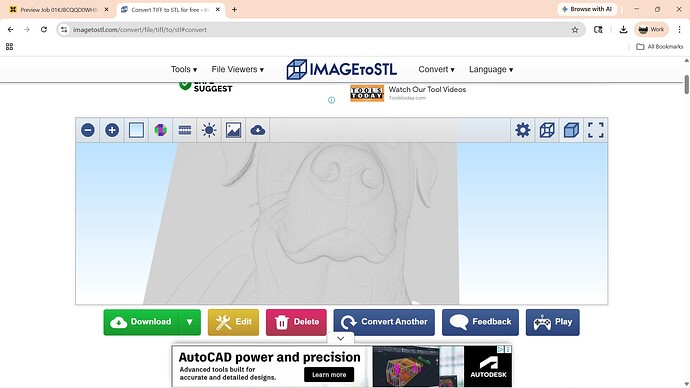The width and height of the screenshot is (690, 388).
Task: Open the Work profile button
Action: click(x=651, y=29)
